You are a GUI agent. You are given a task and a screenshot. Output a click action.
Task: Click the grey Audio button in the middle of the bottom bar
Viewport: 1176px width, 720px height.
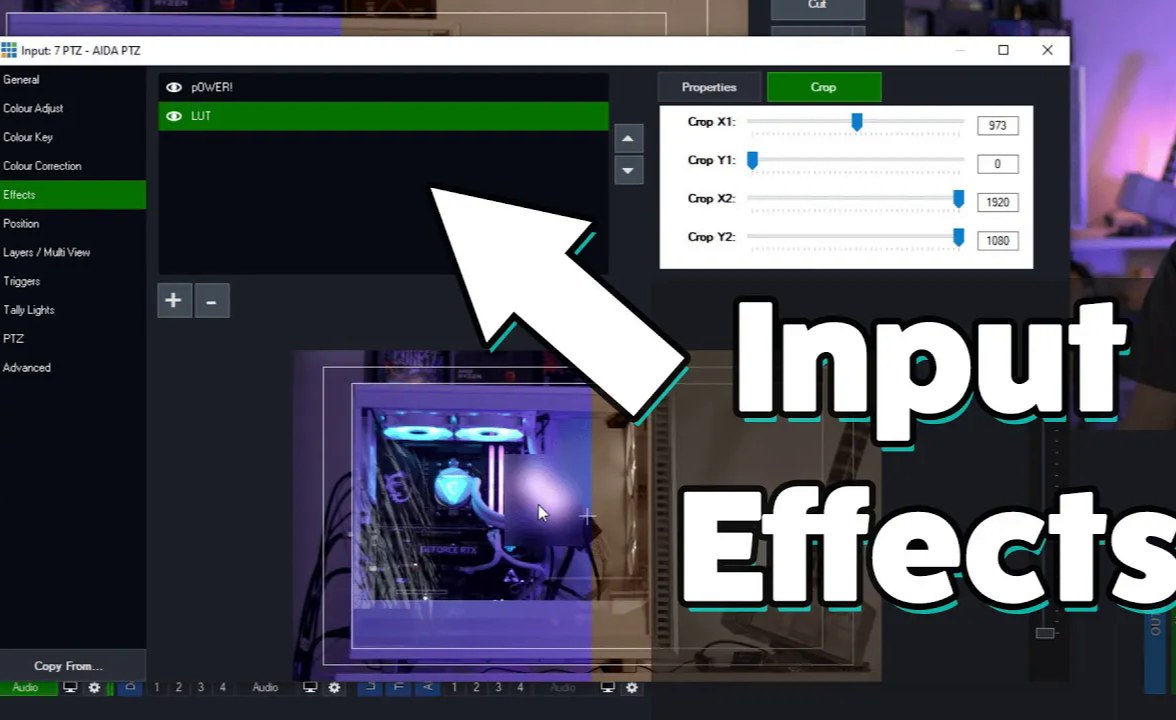266,688
